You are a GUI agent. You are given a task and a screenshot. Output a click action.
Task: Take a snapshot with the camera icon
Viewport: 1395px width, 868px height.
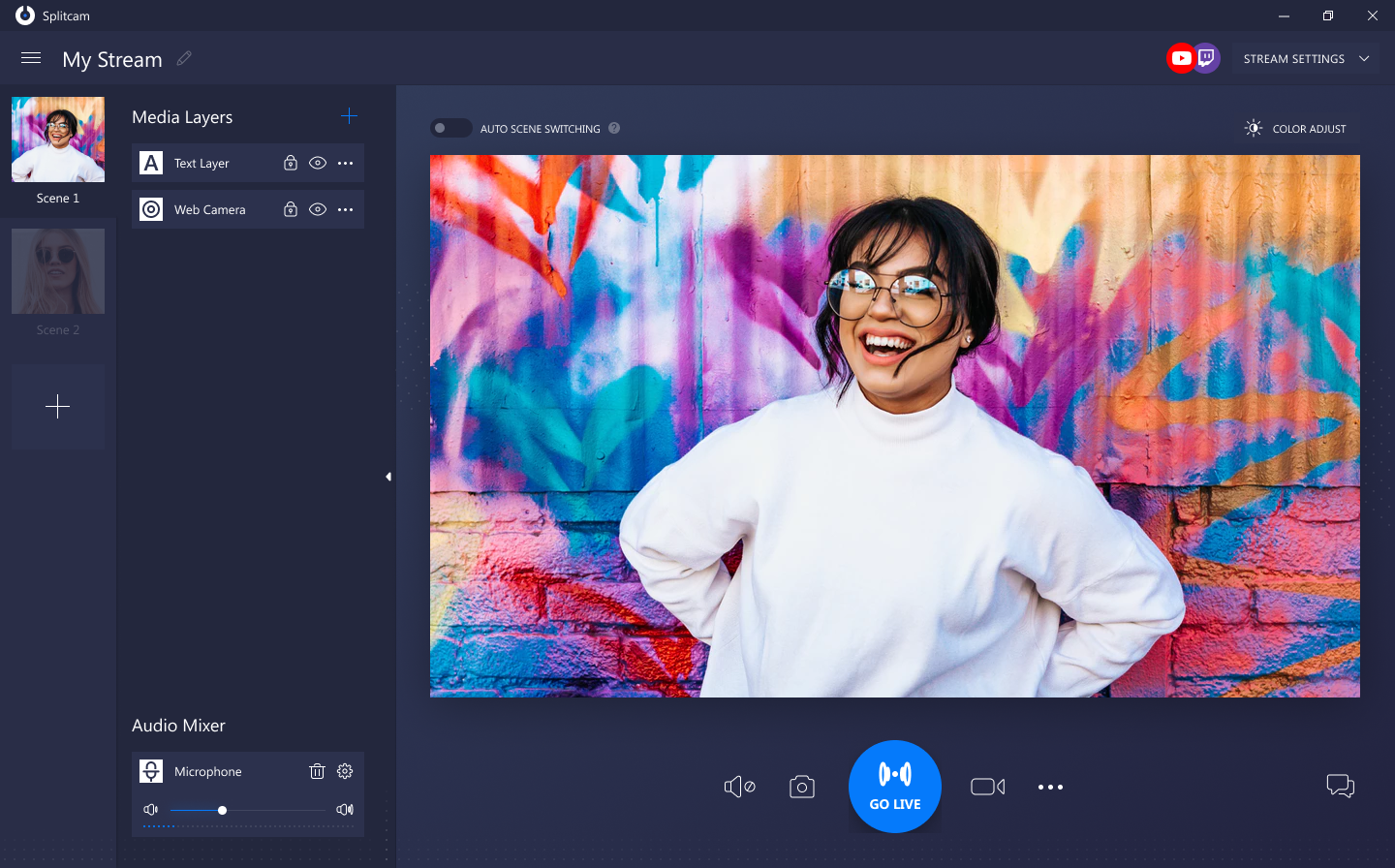click(802, 786)
